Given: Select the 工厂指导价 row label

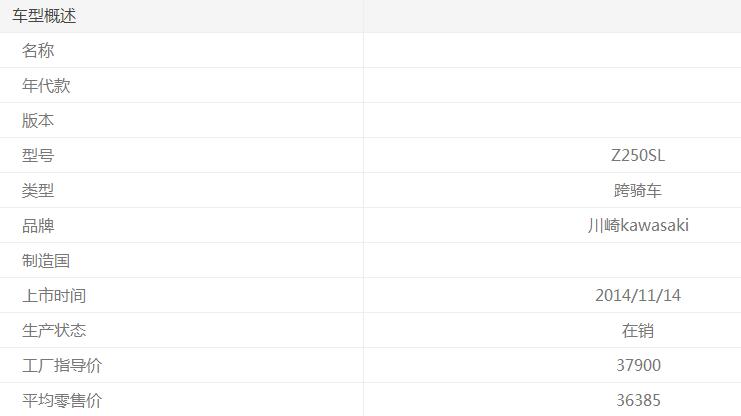Looking at the screenshot, I should pyautogui.click(x=62, y=366).
